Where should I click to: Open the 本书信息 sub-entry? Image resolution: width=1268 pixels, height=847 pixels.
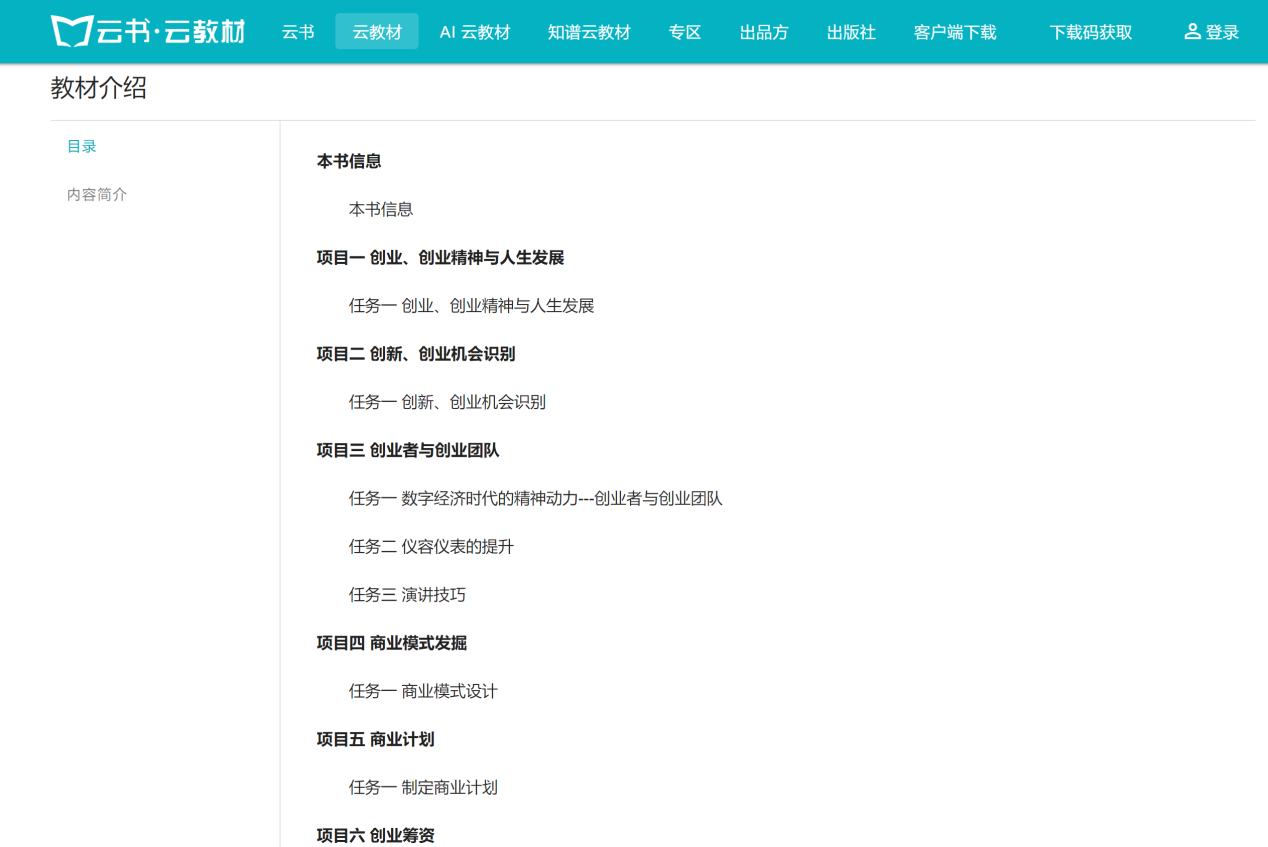click(381, 209)
